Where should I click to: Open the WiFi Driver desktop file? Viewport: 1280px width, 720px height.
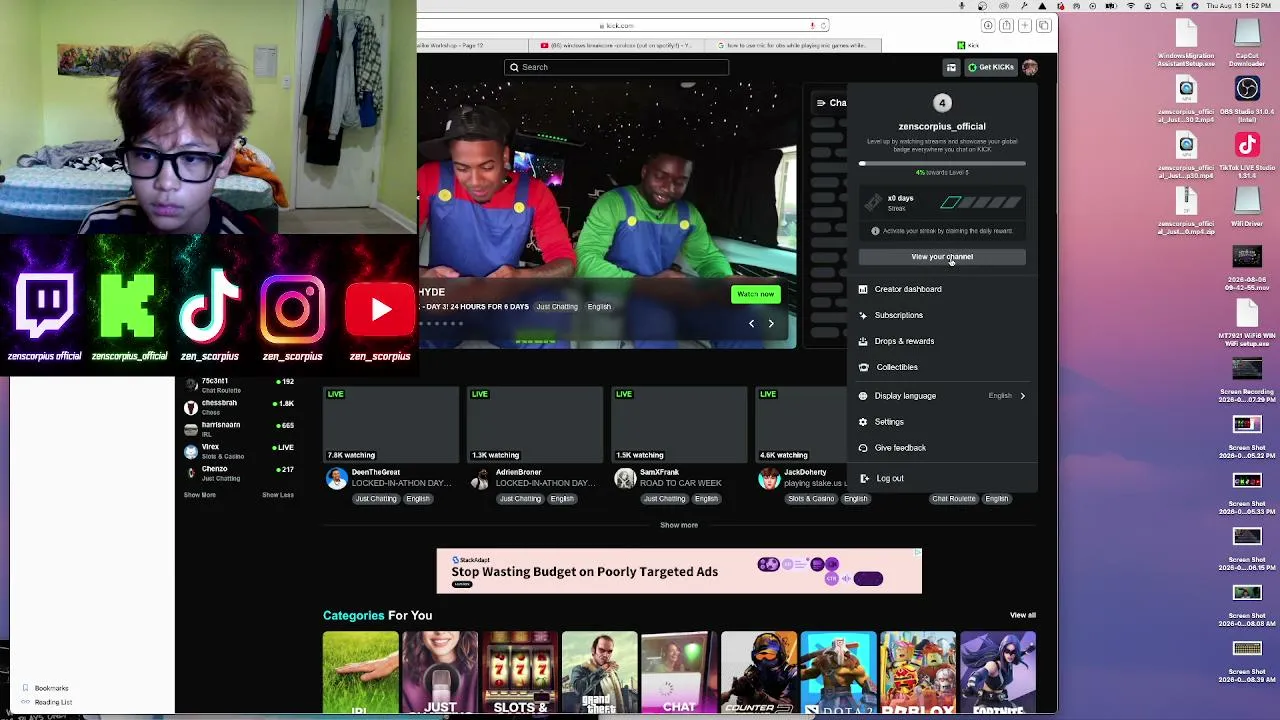point(1247,206)
